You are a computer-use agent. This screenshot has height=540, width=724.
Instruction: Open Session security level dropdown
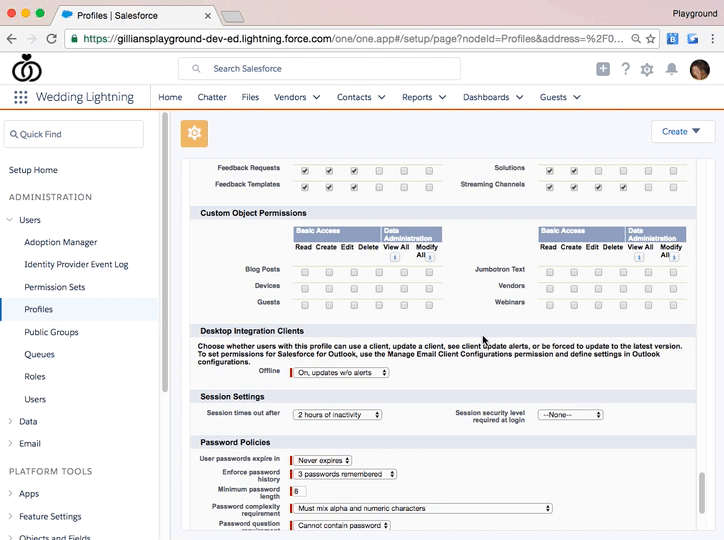570,414
